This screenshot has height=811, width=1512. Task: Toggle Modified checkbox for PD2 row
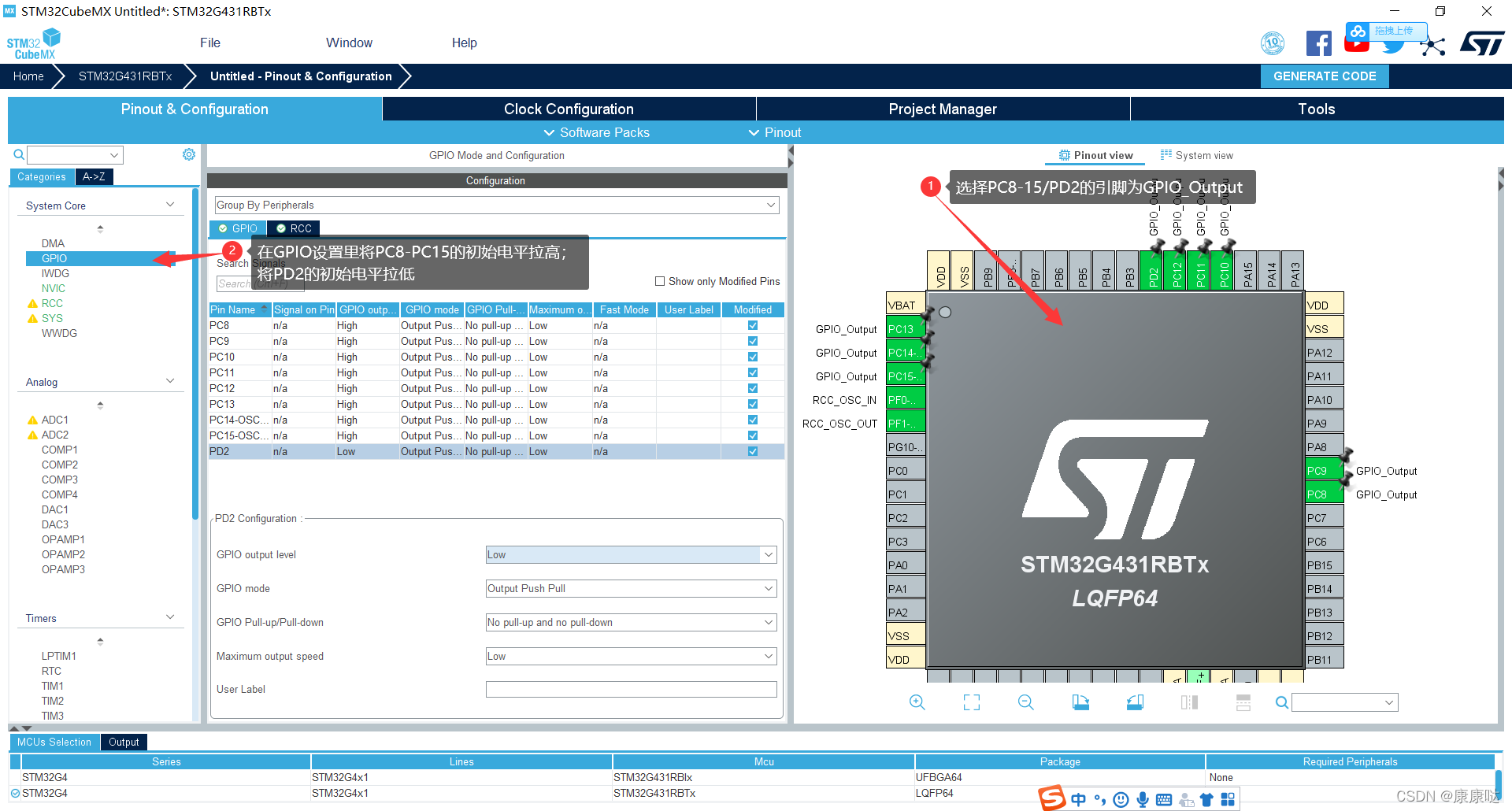pos(753,451)
